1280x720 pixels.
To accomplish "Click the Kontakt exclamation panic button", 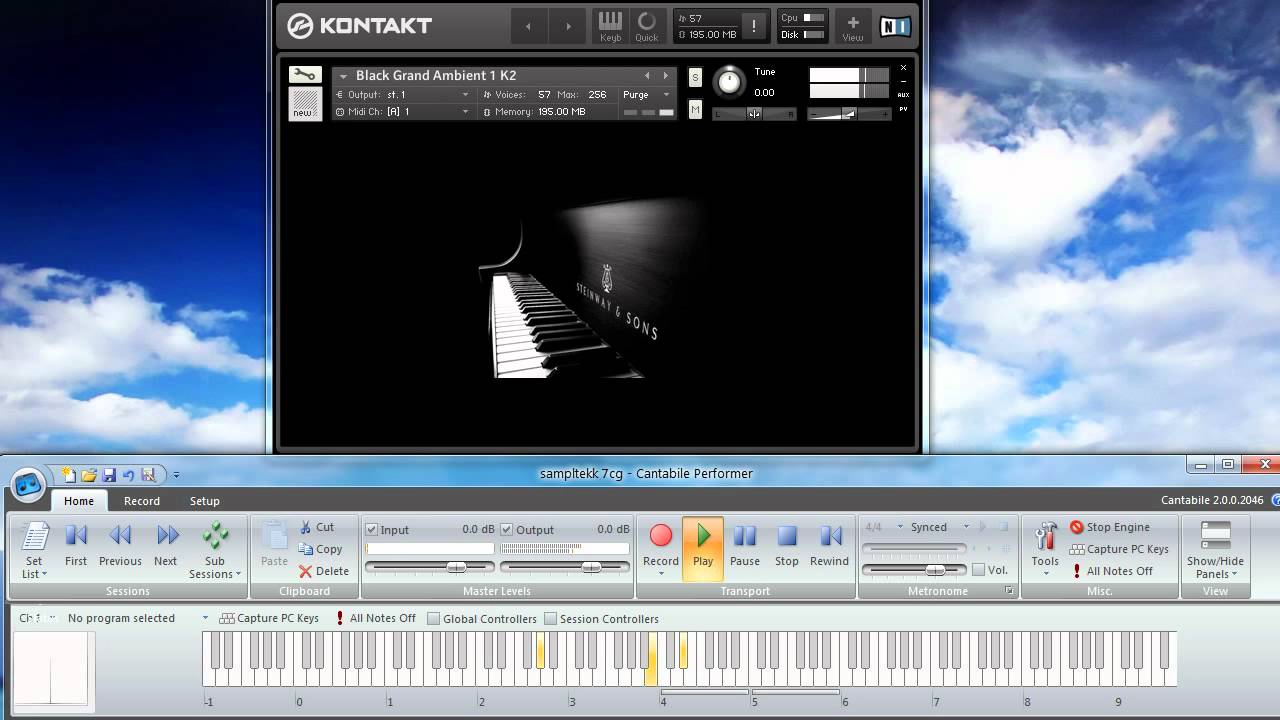I will pos(754,26).
